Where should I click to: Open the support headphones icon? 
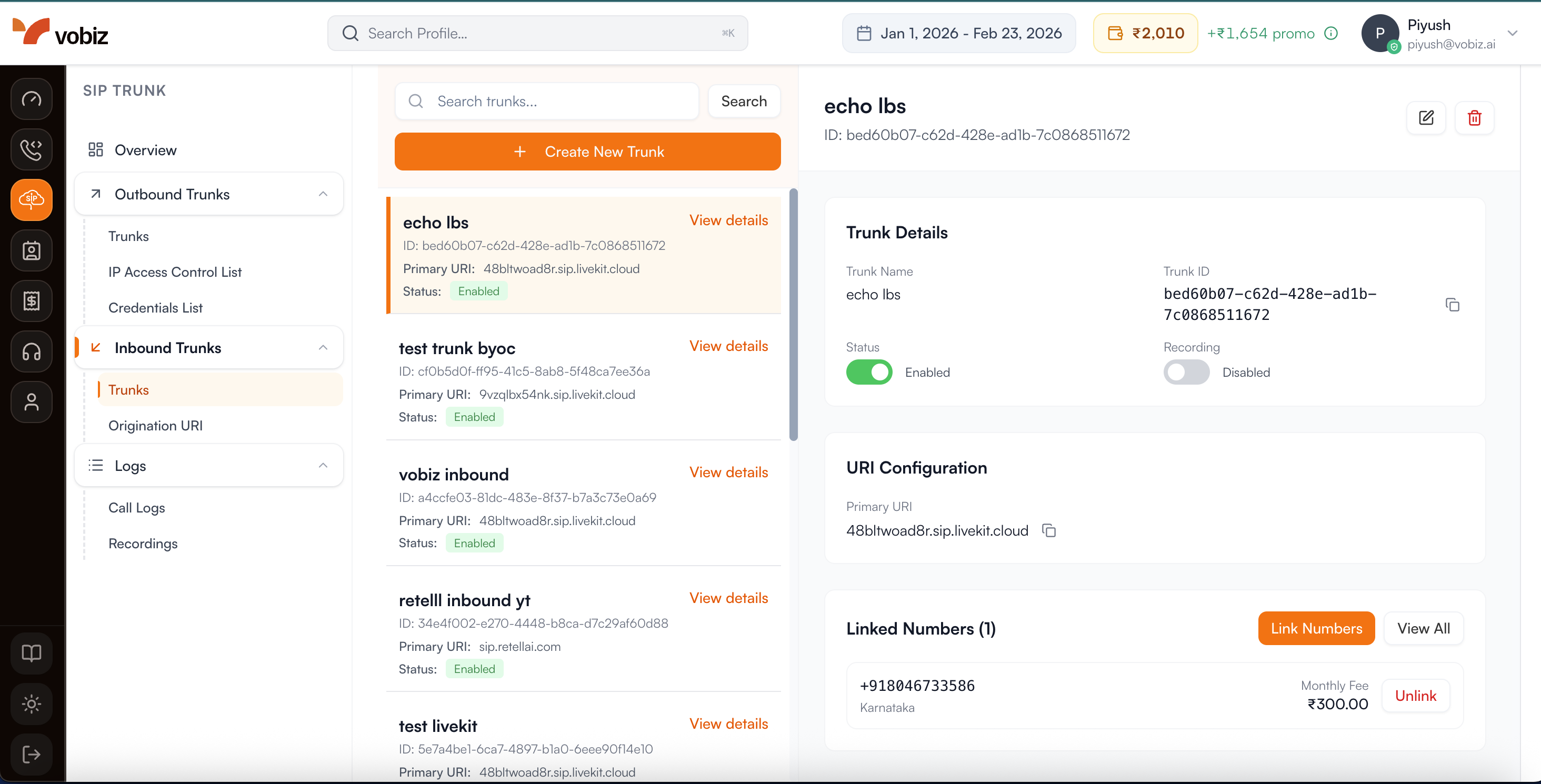(x=31, y=351)
